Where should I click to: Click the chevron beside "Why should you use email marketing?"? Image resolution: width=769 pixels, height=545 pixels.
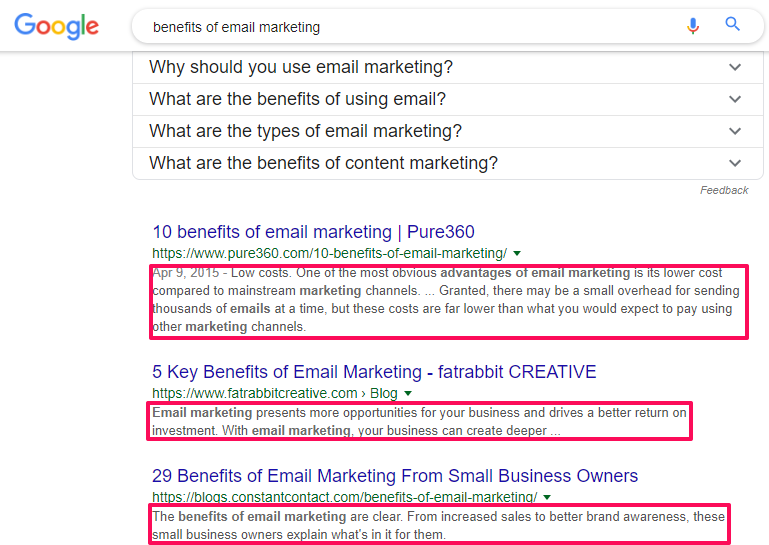tap(736, 67)
